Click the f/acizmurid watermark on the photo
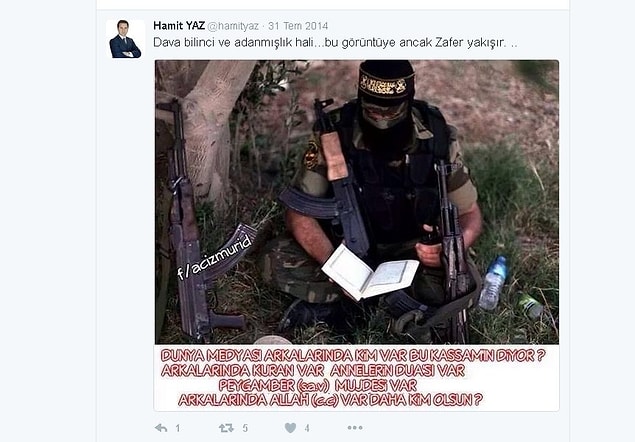Screen dimensions: 635x442 click(x=215, y=258)
